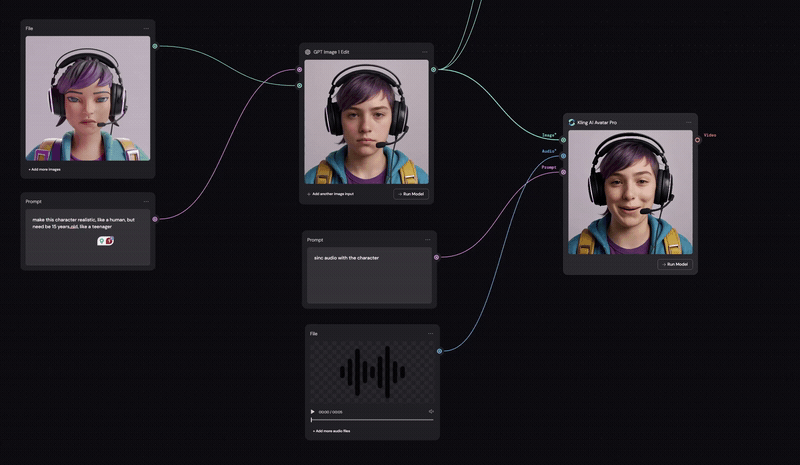The height and width of the screenshot is (465, 800).
Task: Click the teenager Prompt node's purple output port
Action: point(155,219)
